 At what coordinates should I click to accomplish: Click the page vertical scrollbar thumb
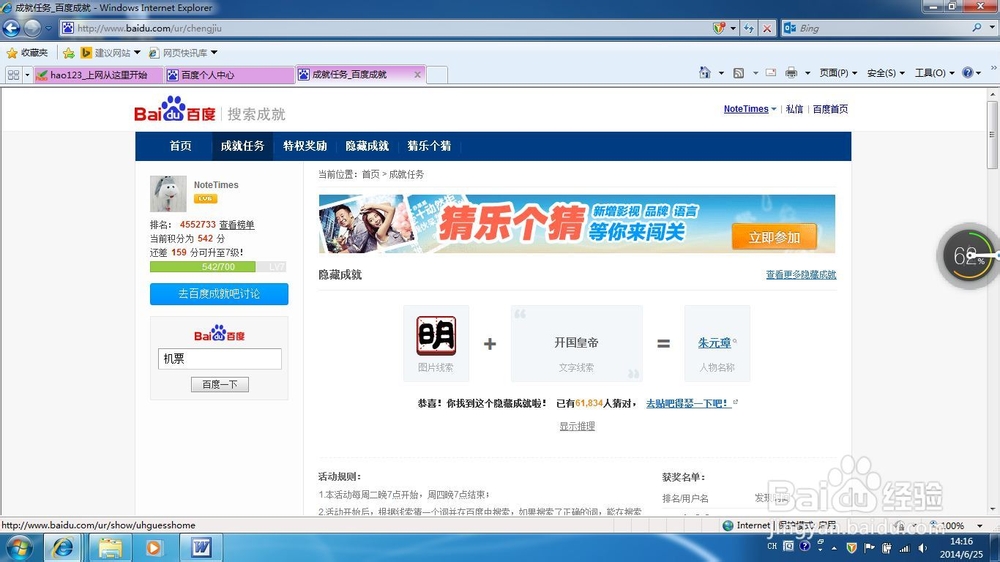tap(992, 135)
